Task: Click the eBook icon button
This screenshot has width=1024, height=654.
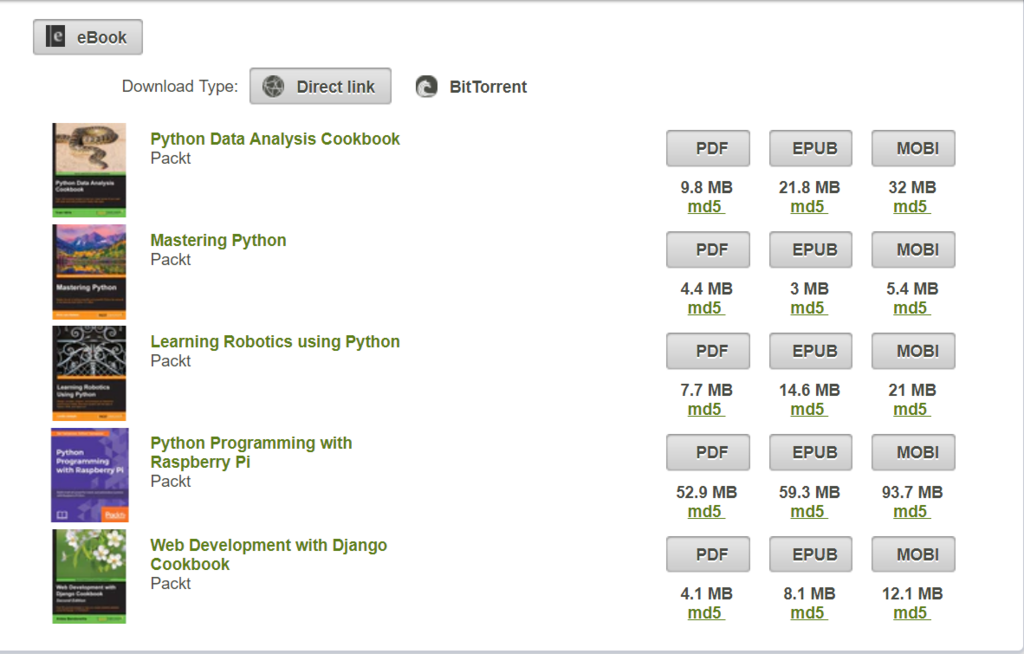Action: point(56,38)
